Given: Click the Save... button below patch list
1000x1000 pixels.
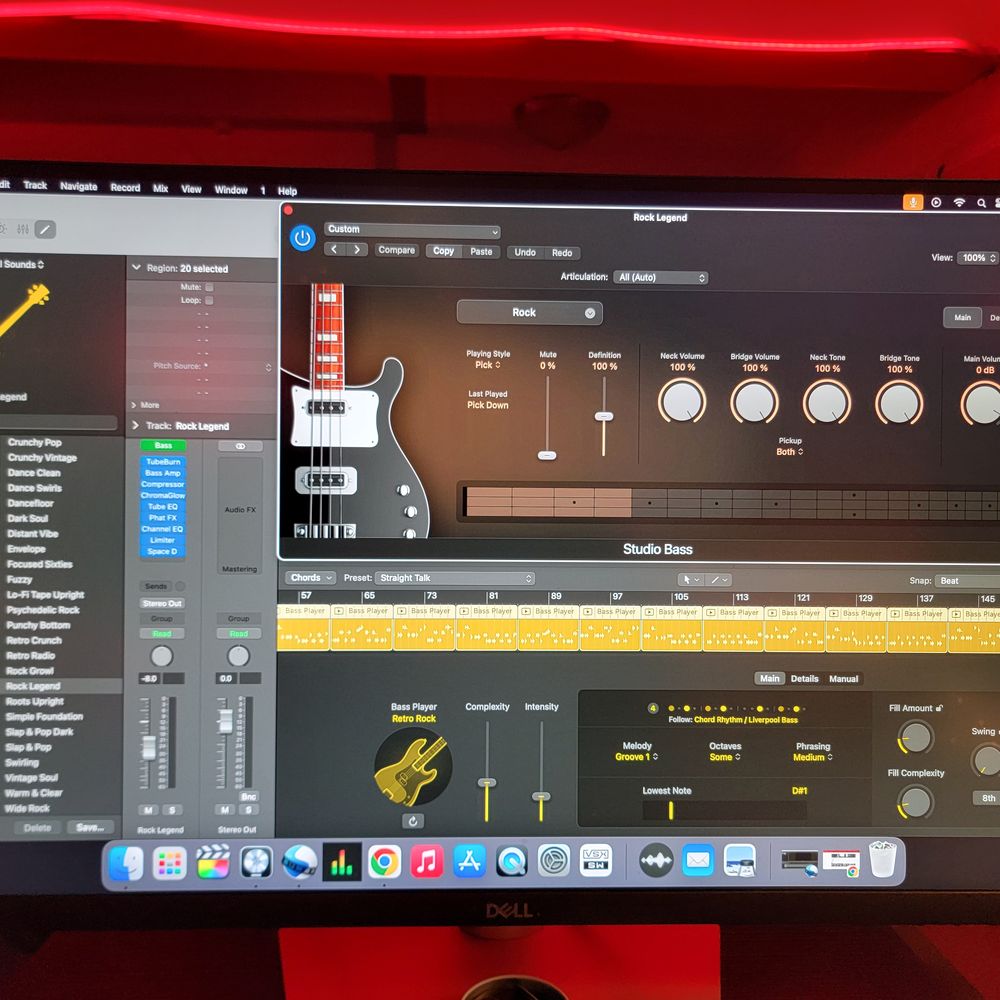Looking at the screenshot, I should (90, 828).
